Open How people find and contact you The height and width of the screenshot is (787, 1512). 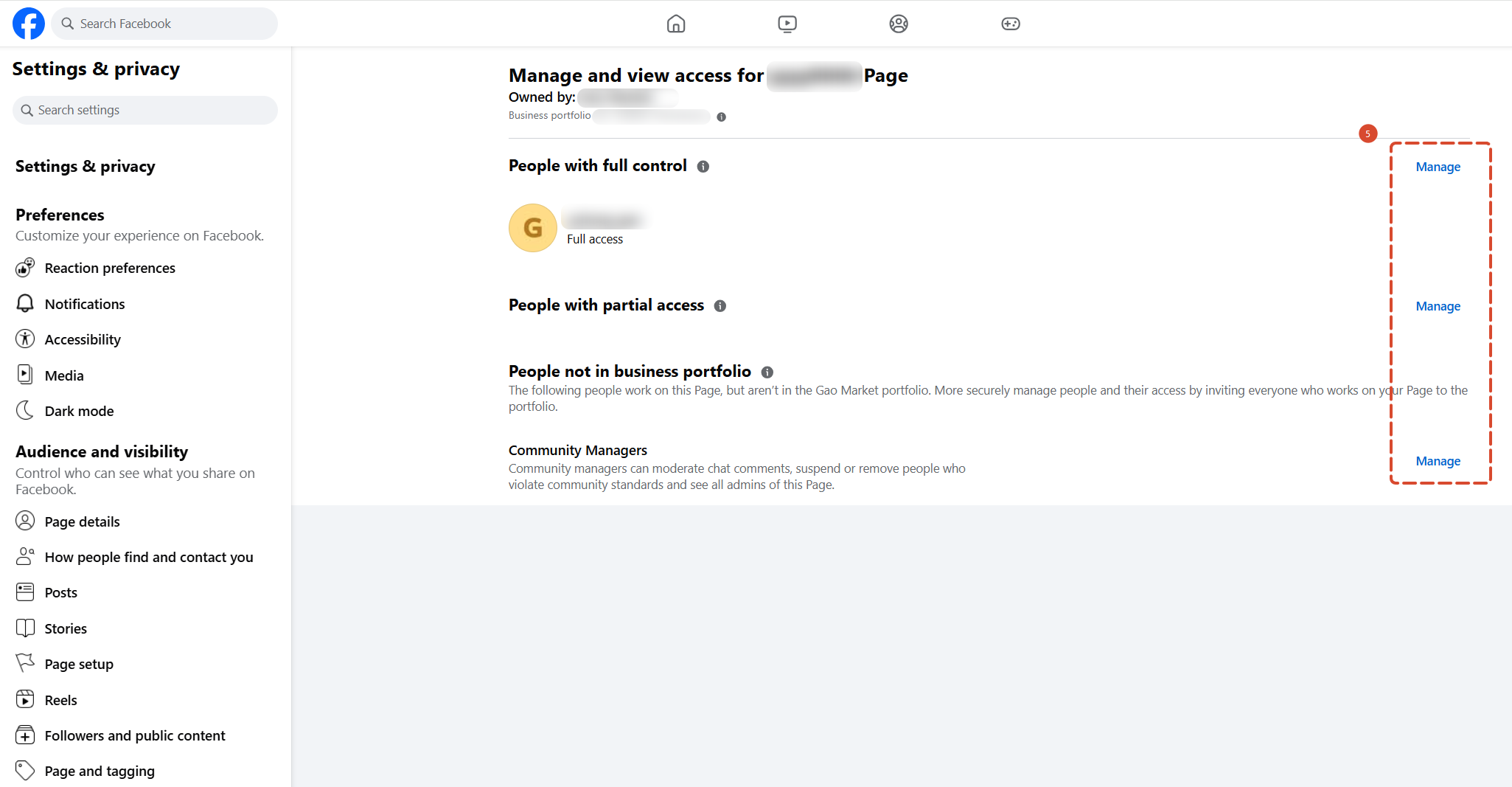click(x=149, y=558)
